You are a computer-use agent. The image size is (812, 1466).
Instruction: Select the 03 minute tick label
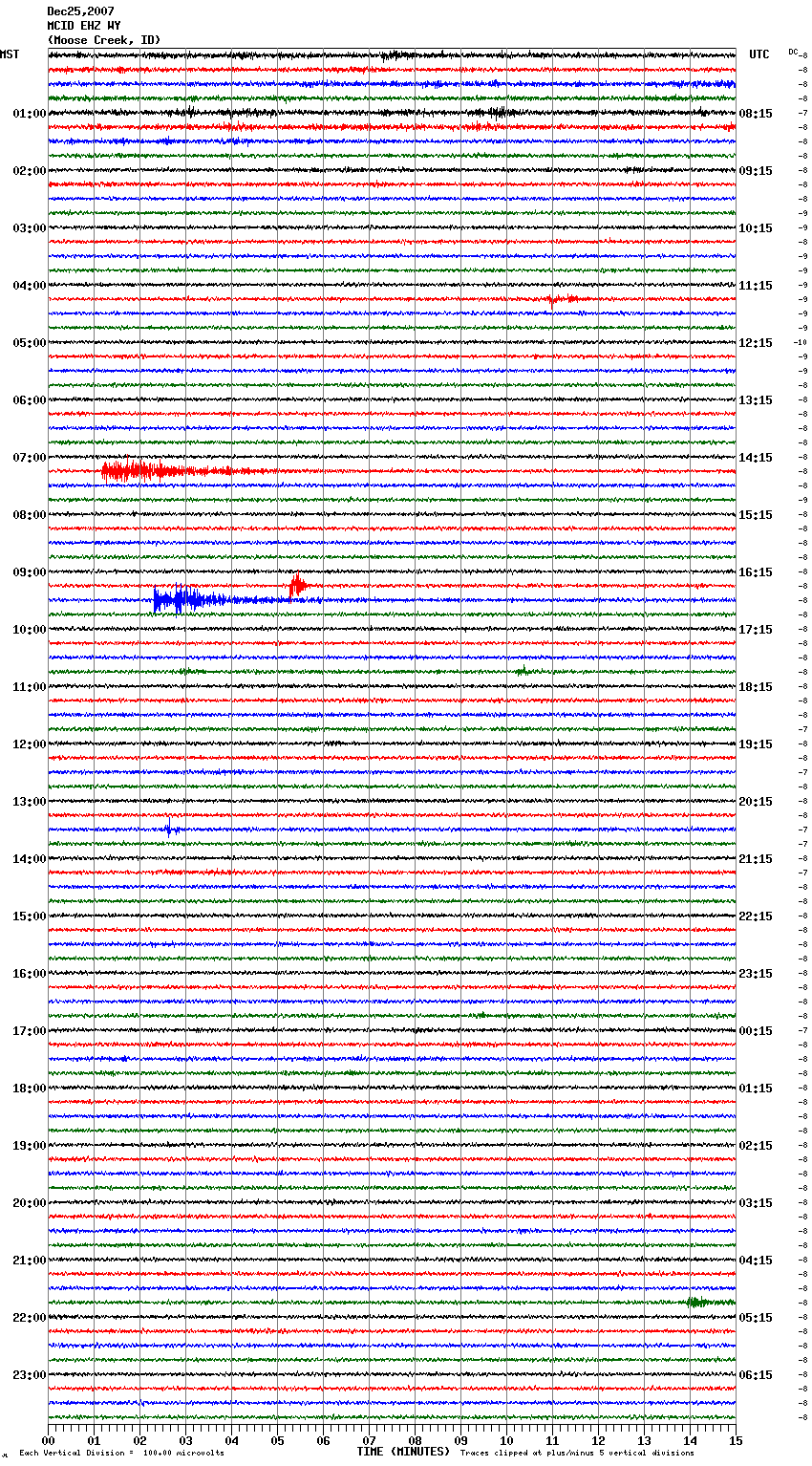pos(185,1441)
